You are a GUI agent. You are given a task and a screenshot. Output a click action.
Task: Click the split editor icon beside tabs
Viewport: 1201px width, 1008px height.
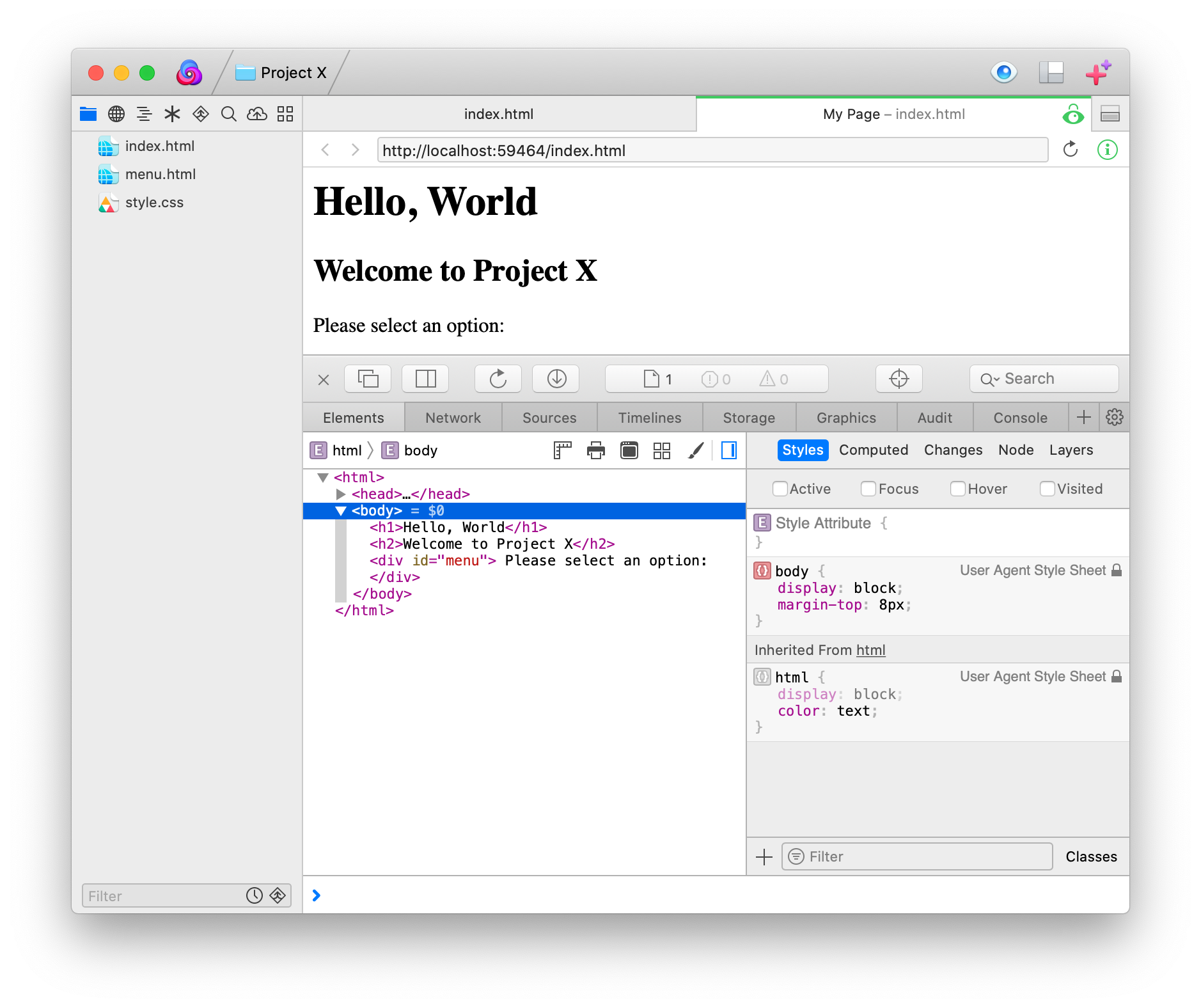point(1110,114)
